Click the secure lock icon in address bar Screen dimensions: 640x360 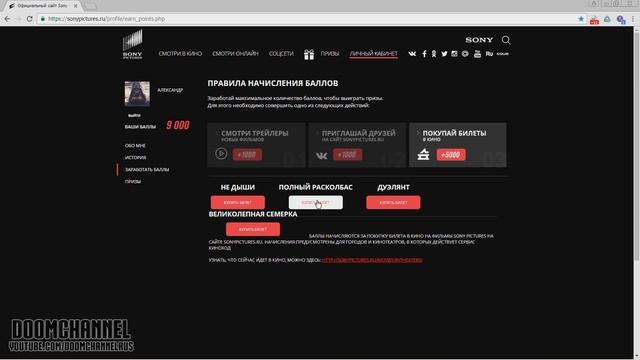(x=43, y=19)
